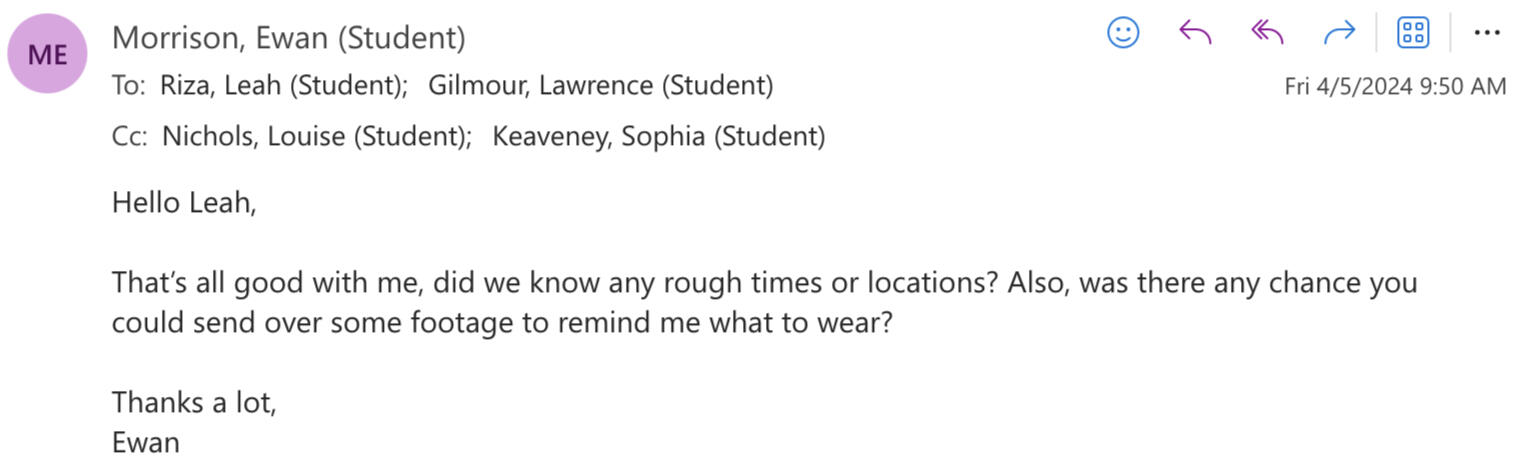Click the line about sending over footage

pyautogui.click(x=500, y=323)
